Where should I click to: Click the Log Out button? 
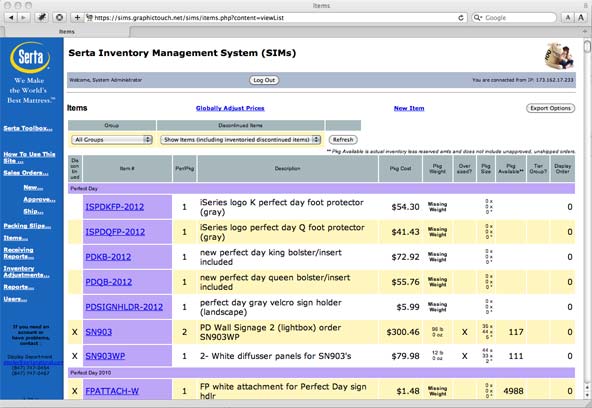264,80
